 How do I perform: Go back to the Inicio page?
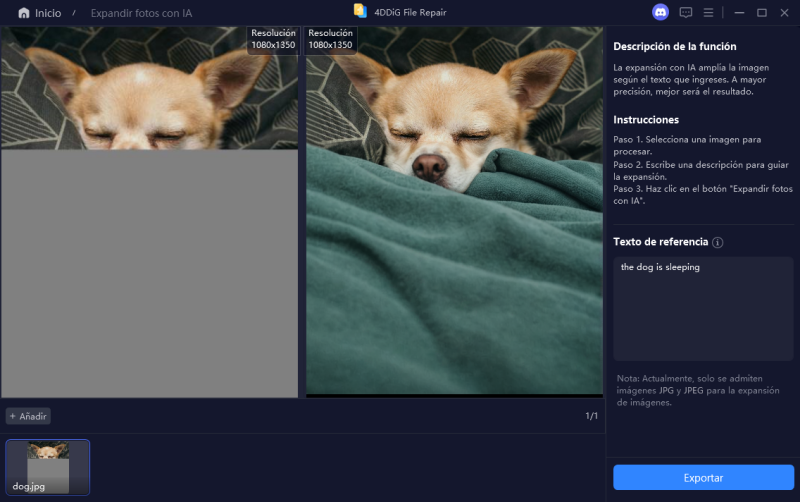pyautogui.click(x=48, y=13)
